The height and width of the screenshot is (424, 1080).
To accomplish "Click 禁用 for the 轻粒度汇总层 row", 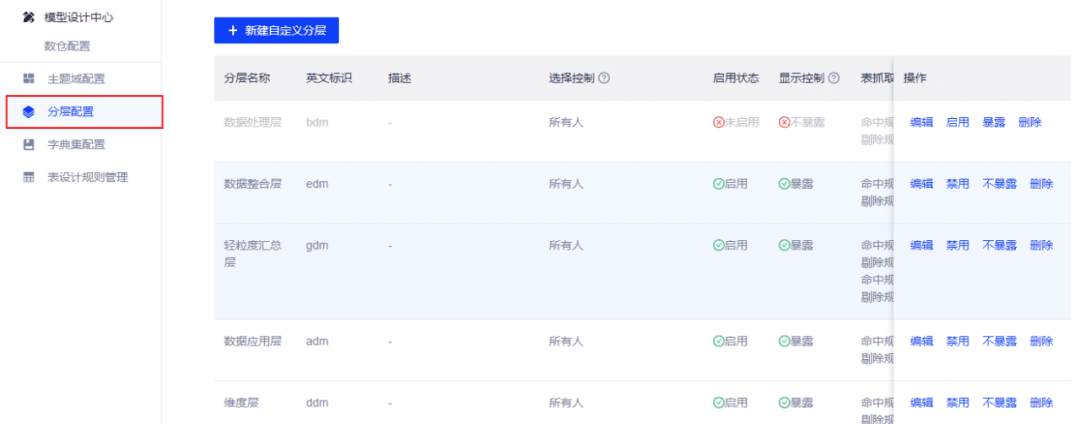I will 957,245.
